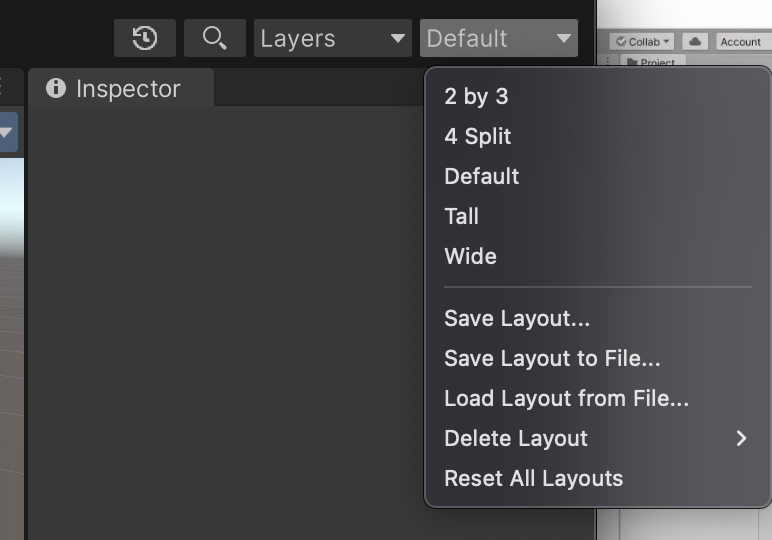Open the Default layout dropdown

coord(499,38)
